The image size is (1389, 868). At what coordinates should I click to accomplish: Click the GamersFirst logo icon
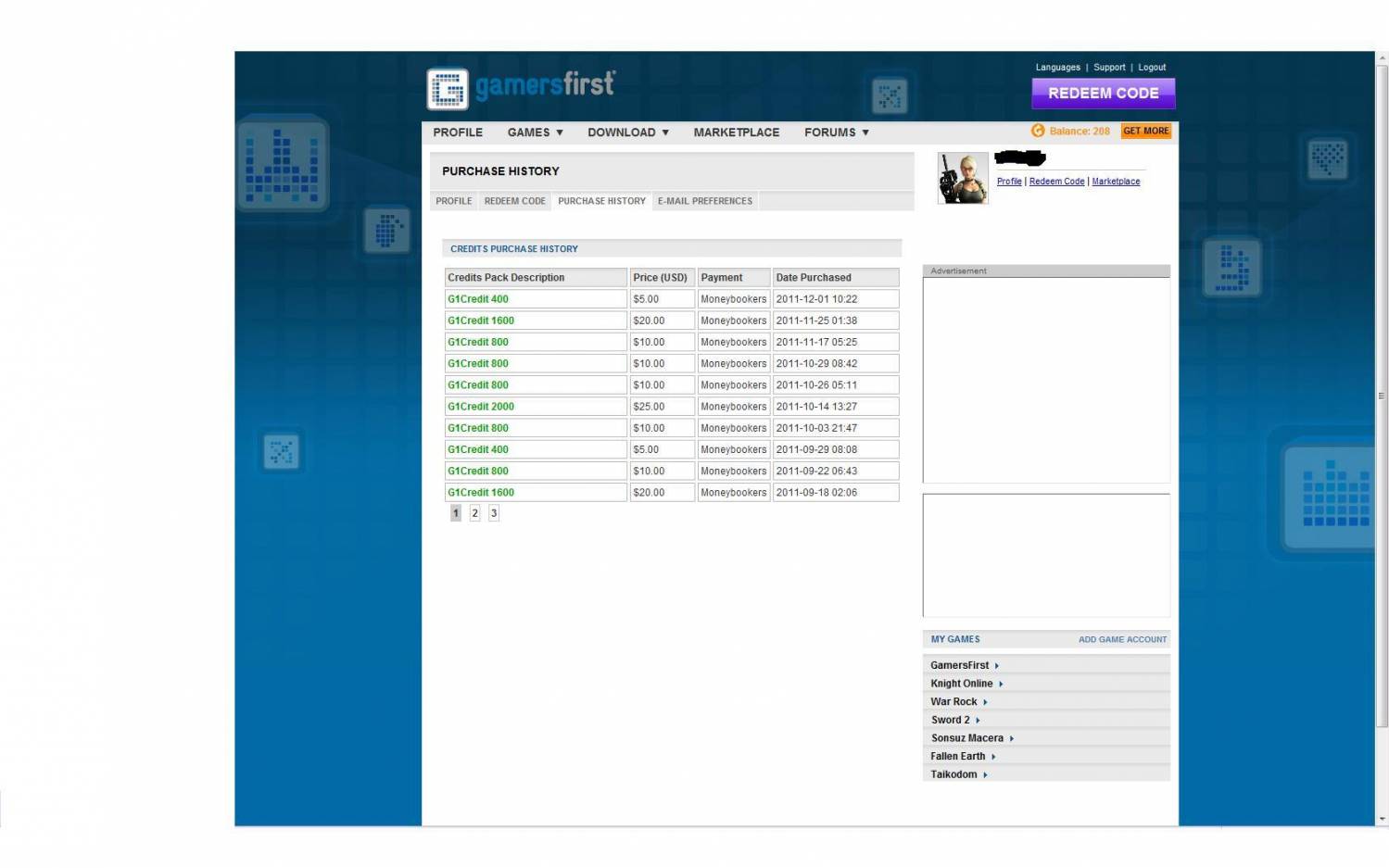coord(448,89)
